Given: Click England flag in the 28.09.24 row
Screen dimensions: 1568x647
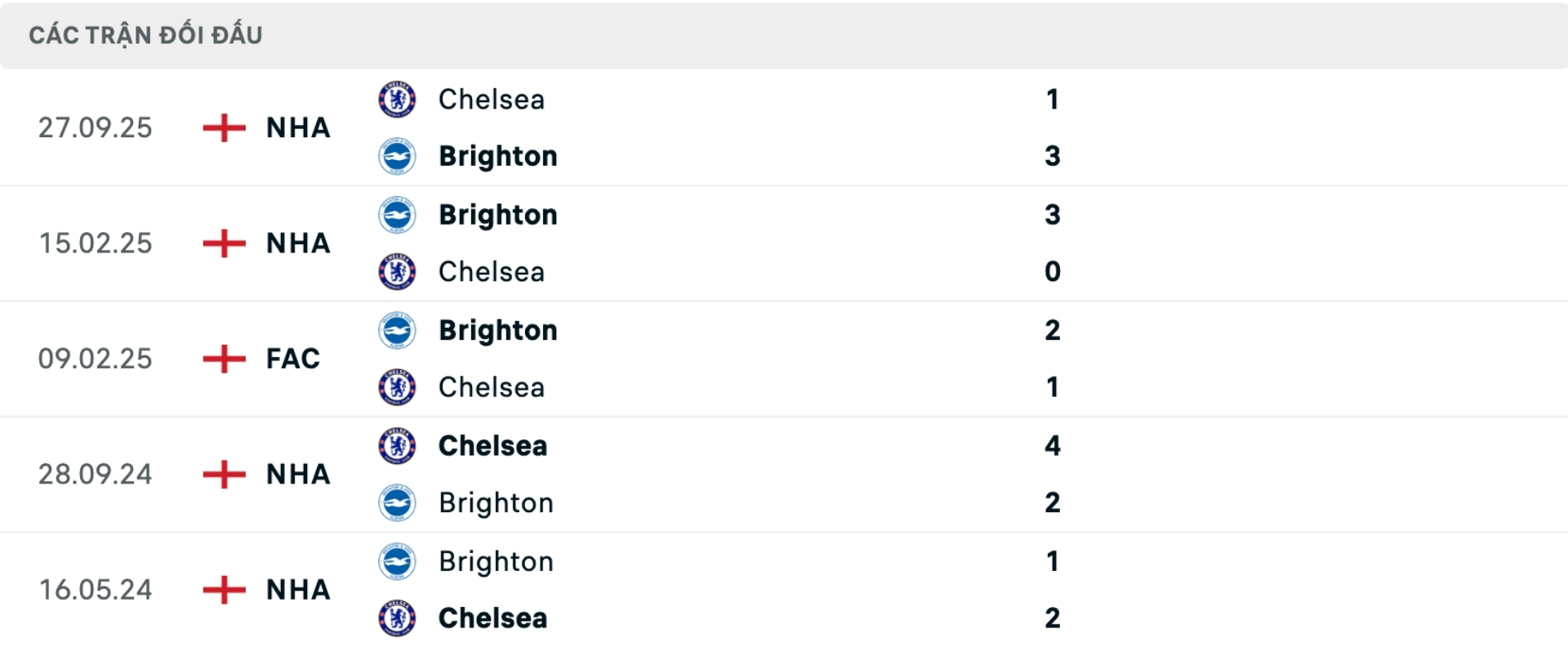Looking at the screenshot, I should click(x=224, y=474).
